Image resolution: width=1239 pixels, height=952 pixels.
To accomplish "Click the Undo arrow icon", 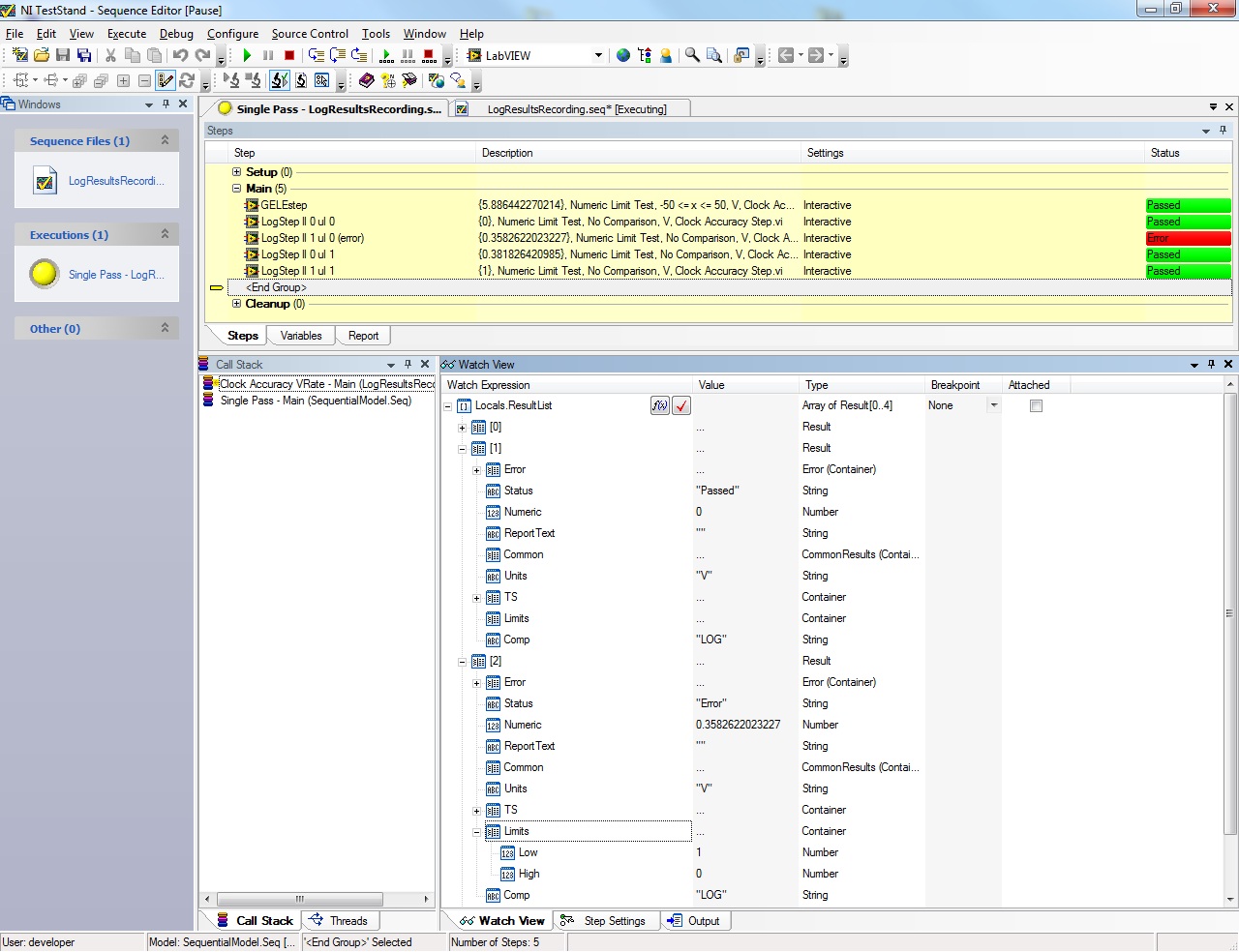I will coord(180,55).
